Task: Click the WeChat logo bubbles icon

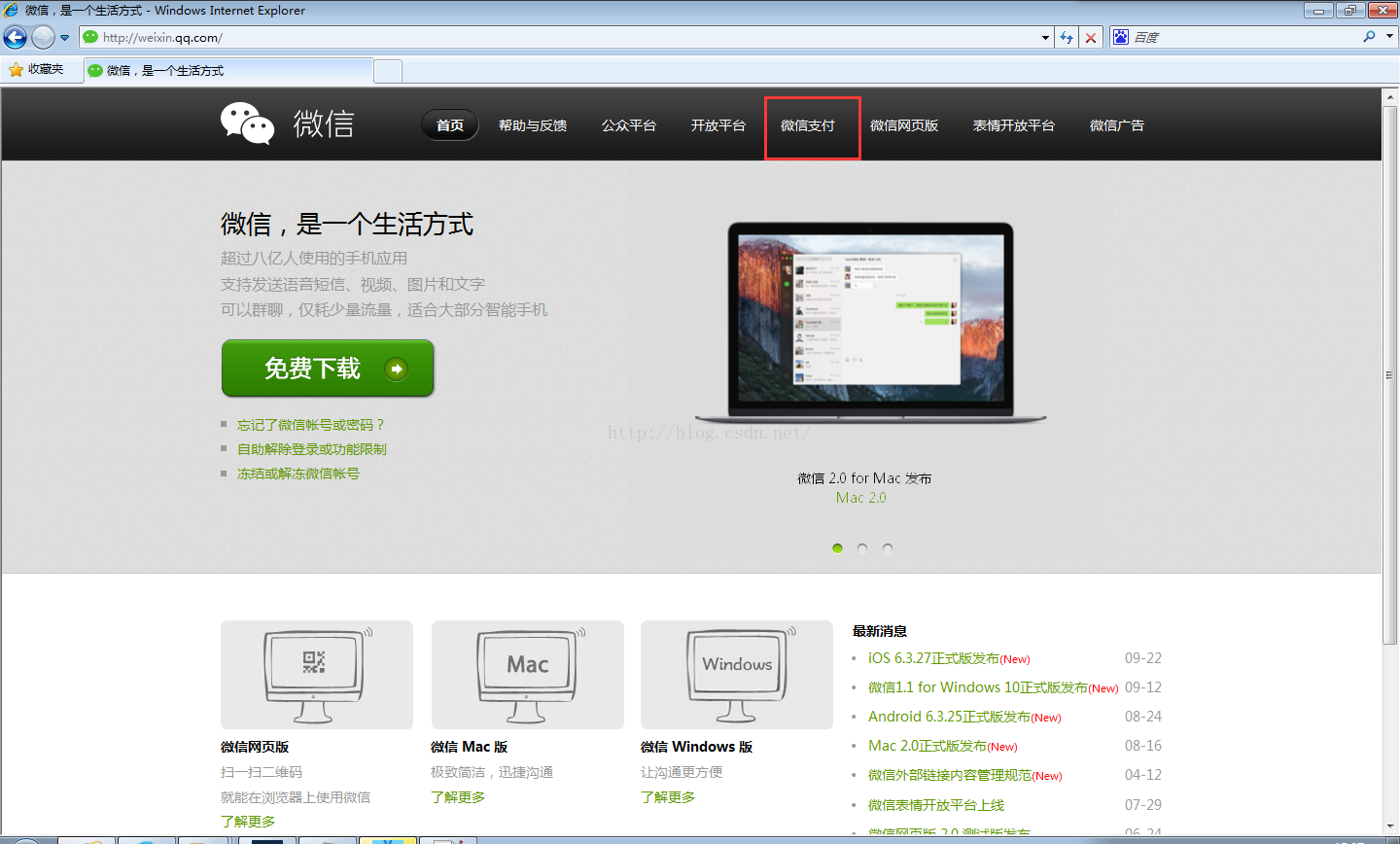Action: [x=248, y=123]
